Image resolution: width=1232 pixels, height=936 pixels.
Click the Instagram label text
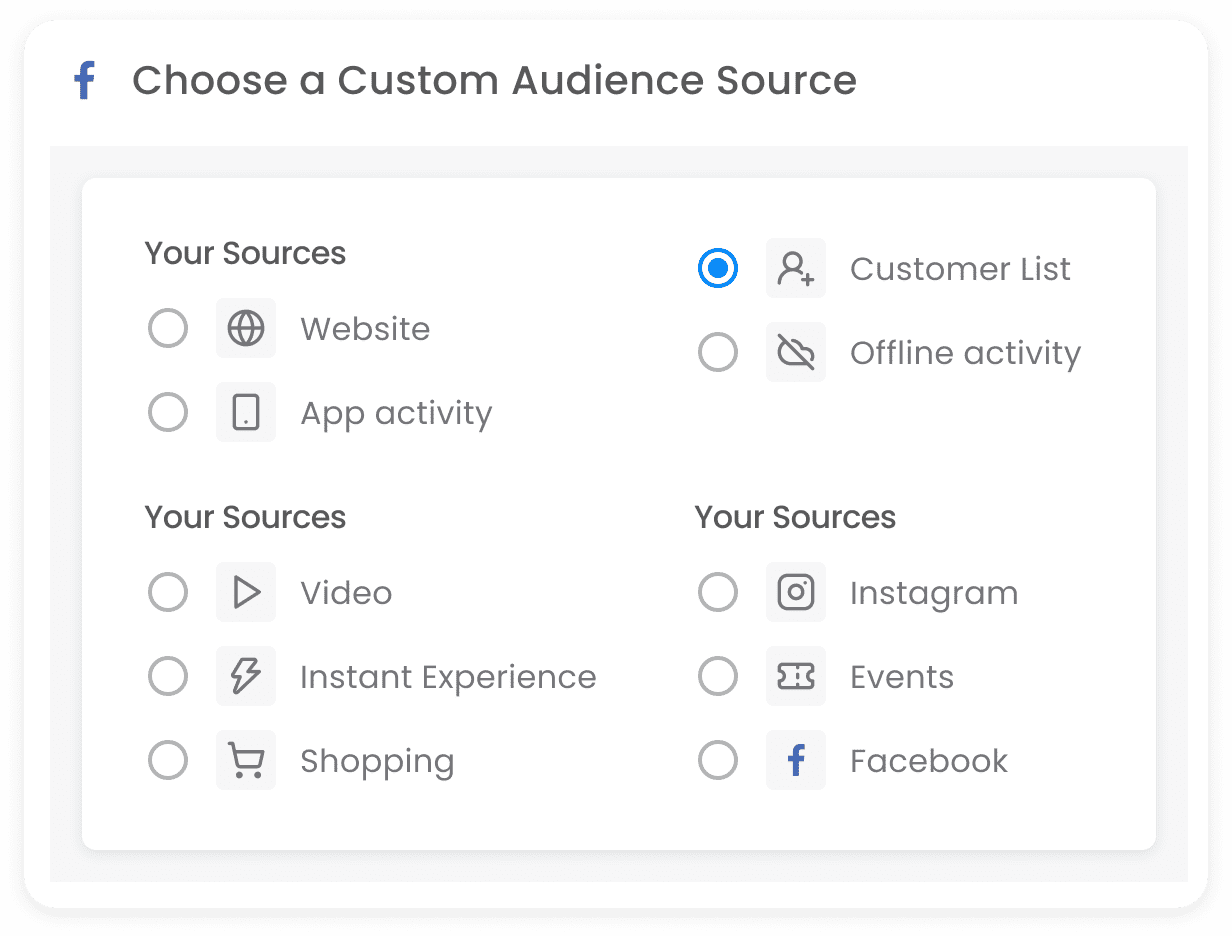[x=934, y=594]
